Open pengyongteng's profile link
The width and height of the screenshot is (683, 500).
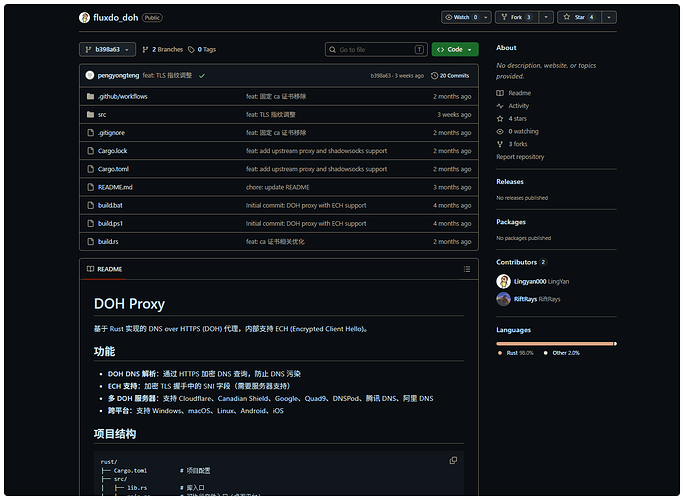(x=118, y=76)
